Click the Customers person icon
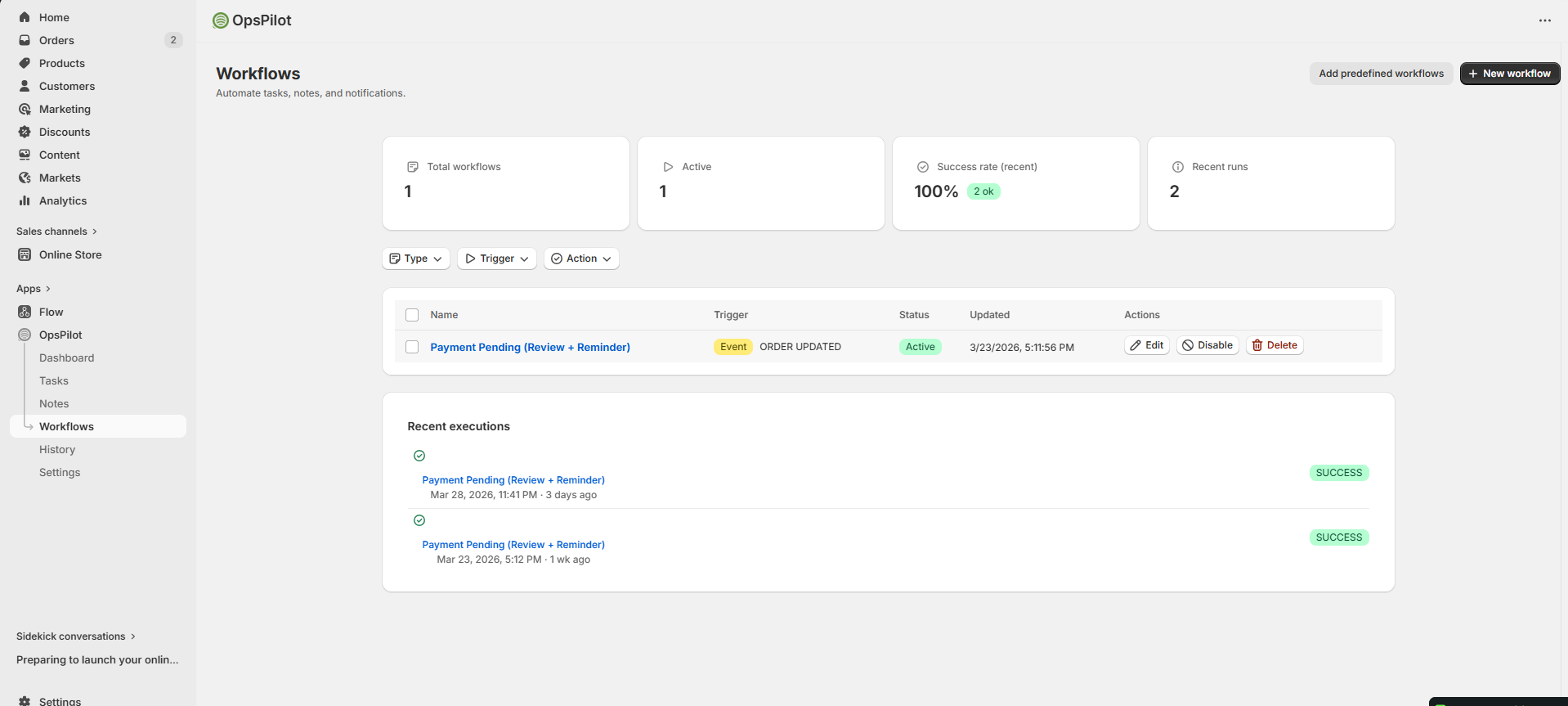 [x=25, y=86]
